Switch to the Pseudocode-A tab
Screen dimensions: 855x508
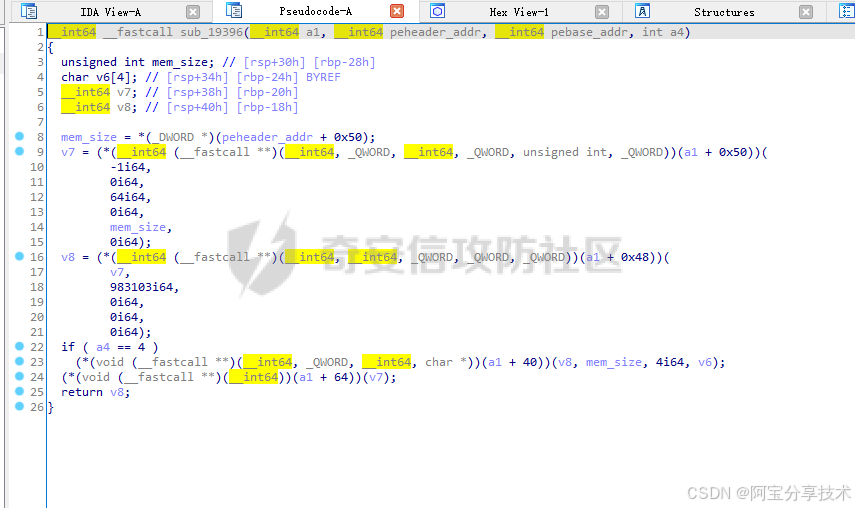tap(315, 11)
